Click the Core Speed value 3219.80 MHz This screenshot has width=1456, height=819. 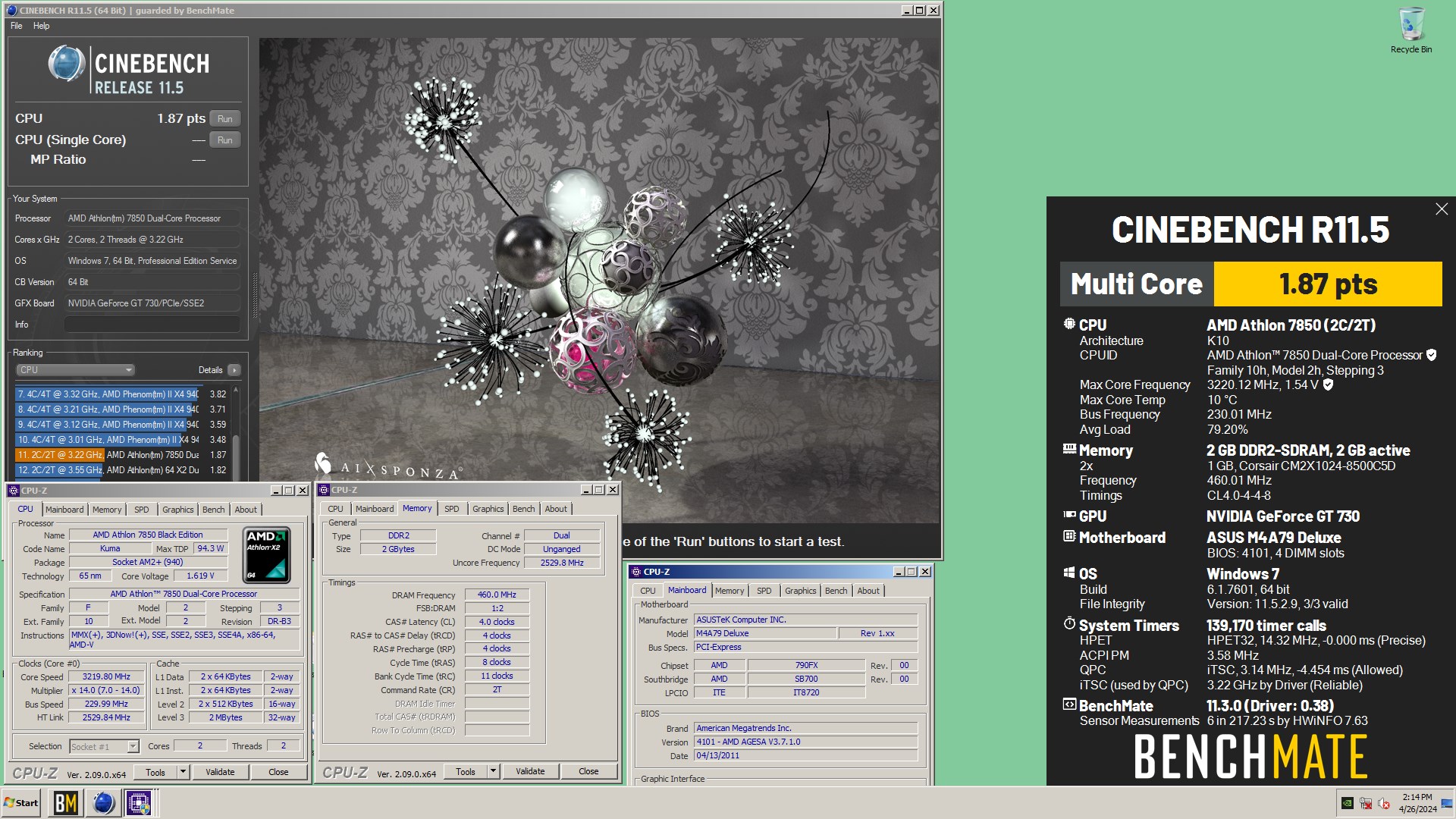point(106,677)
